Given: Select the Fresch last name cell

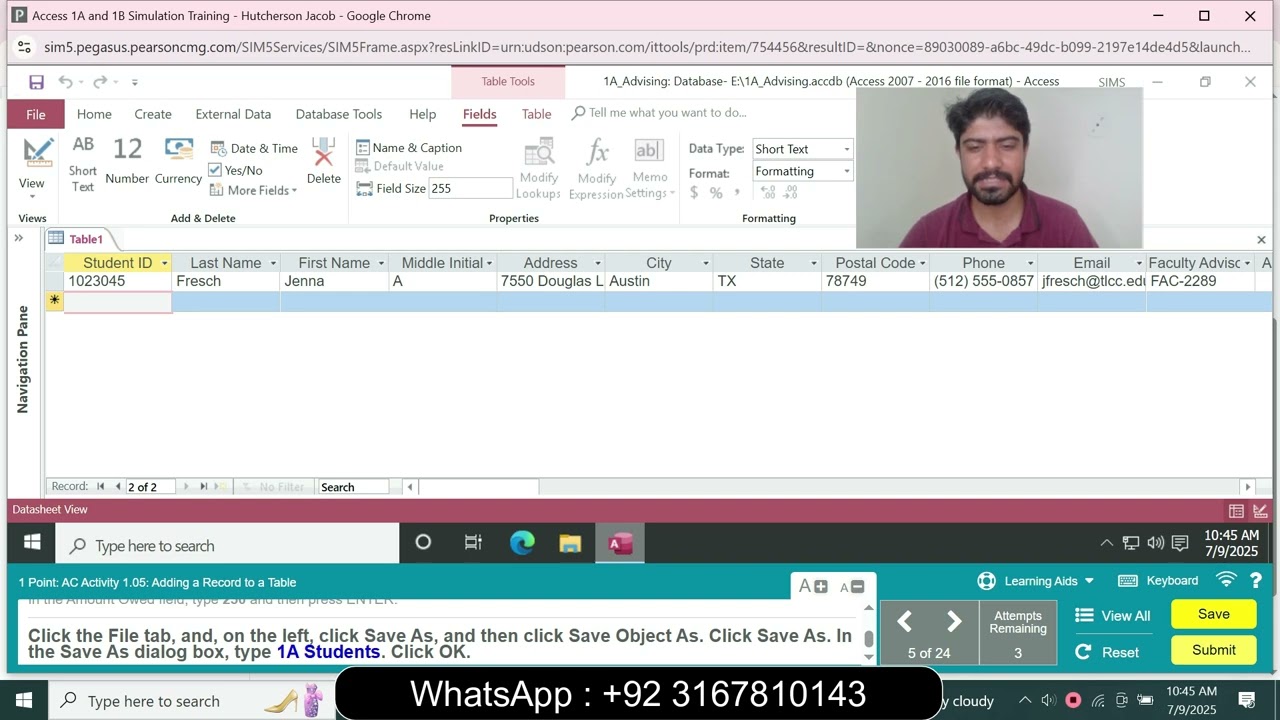Looking at the screenshot, I should point(226,281).
